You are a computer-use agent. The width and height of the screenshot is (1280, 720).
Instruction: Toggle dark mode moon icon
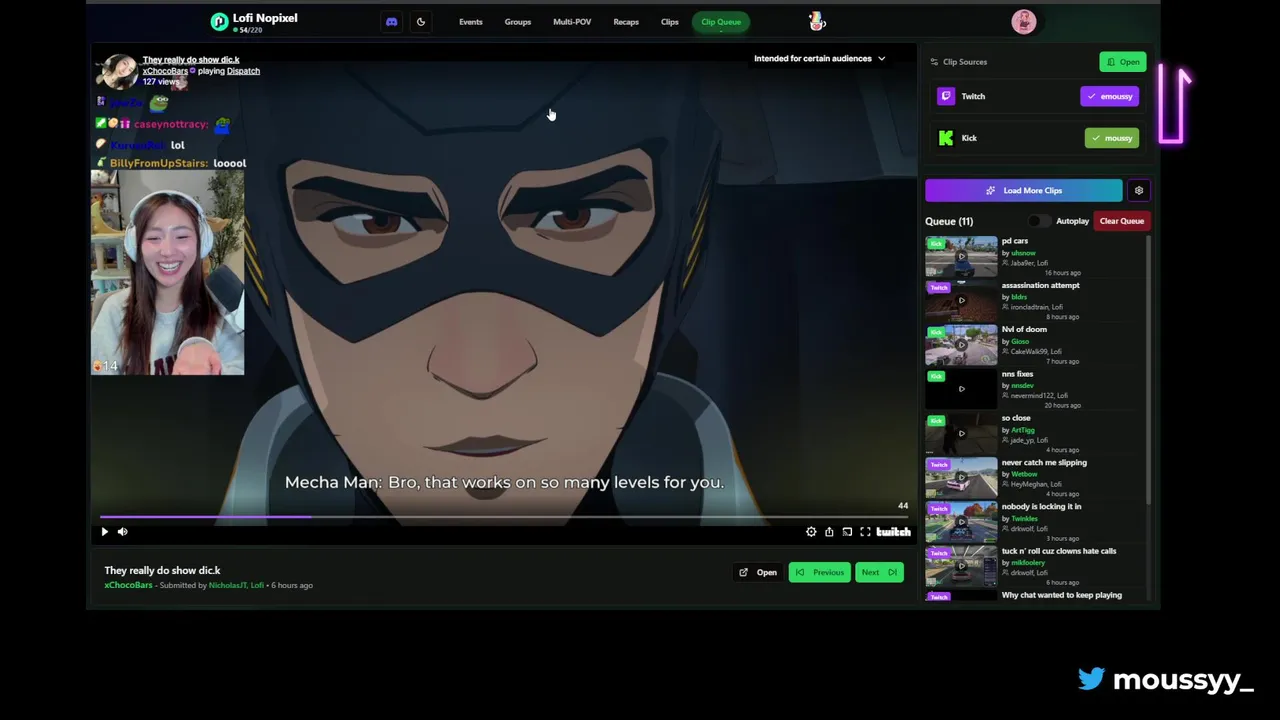point(421,22)
